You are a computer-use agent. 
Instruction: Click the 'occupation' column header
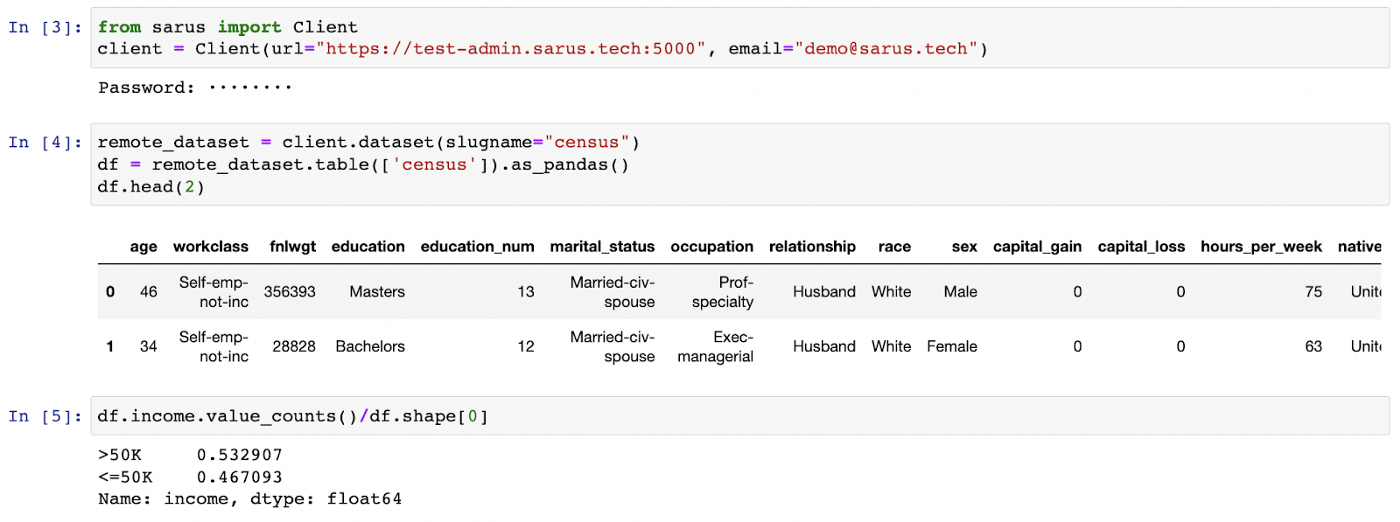click(x=711, y=246)
